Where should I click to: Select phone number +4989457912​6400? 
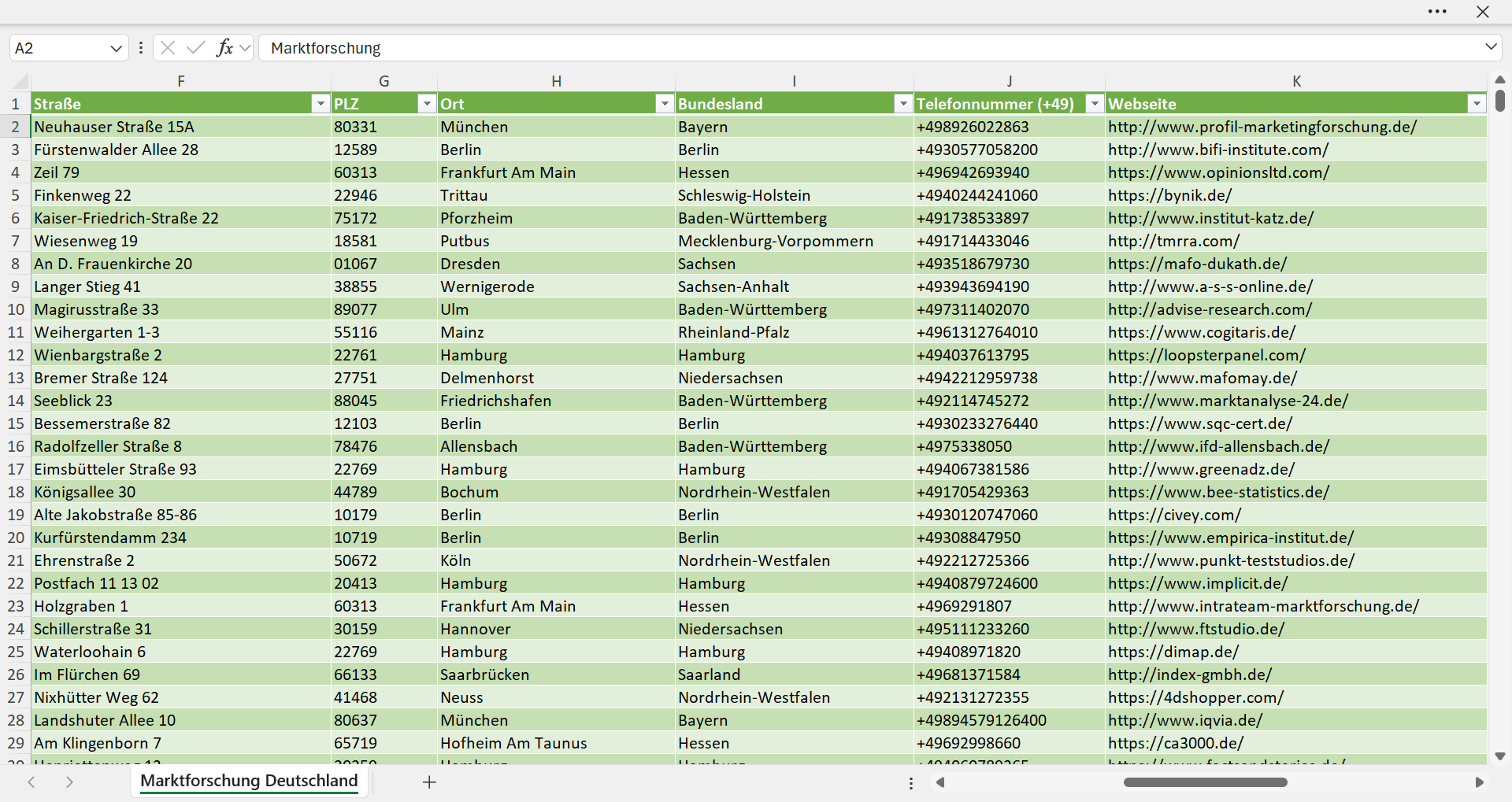tap(1010, 720)
